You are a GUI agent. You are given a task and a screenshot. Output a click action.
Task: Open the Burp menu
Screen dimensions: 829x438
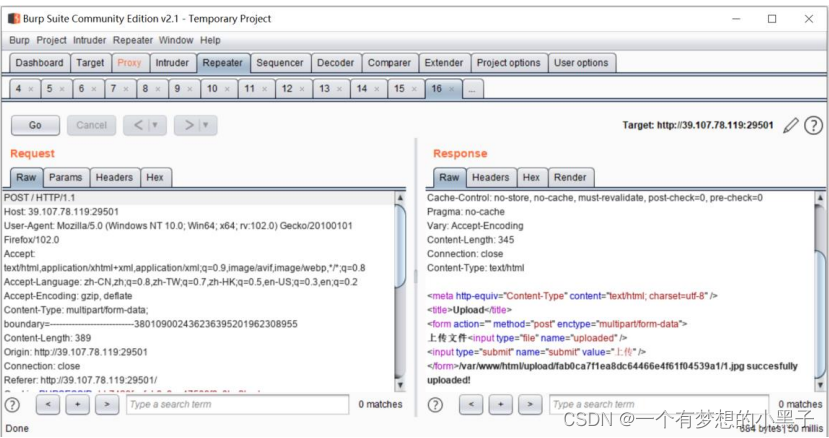(x=19, y=40)
